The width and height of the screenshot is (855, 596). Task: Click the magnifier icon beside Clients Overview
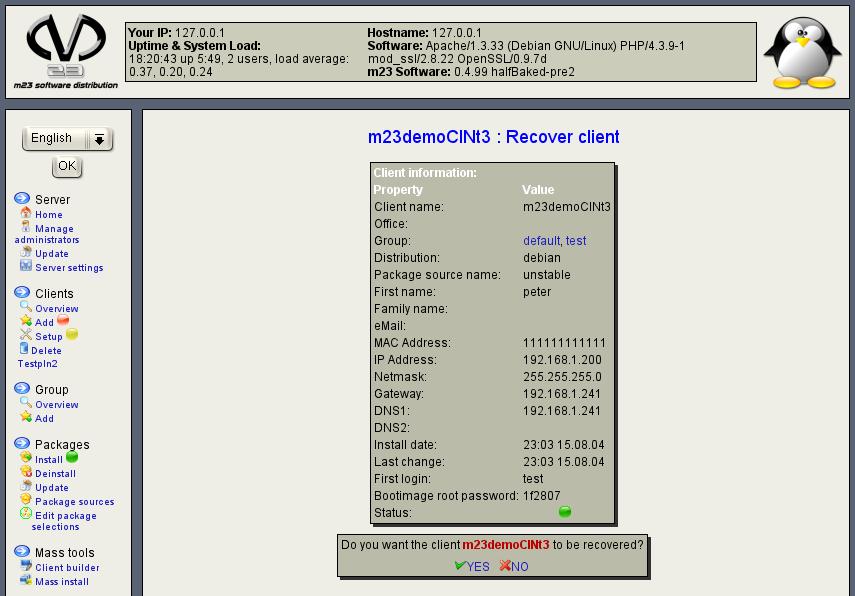tap(26, 307)
